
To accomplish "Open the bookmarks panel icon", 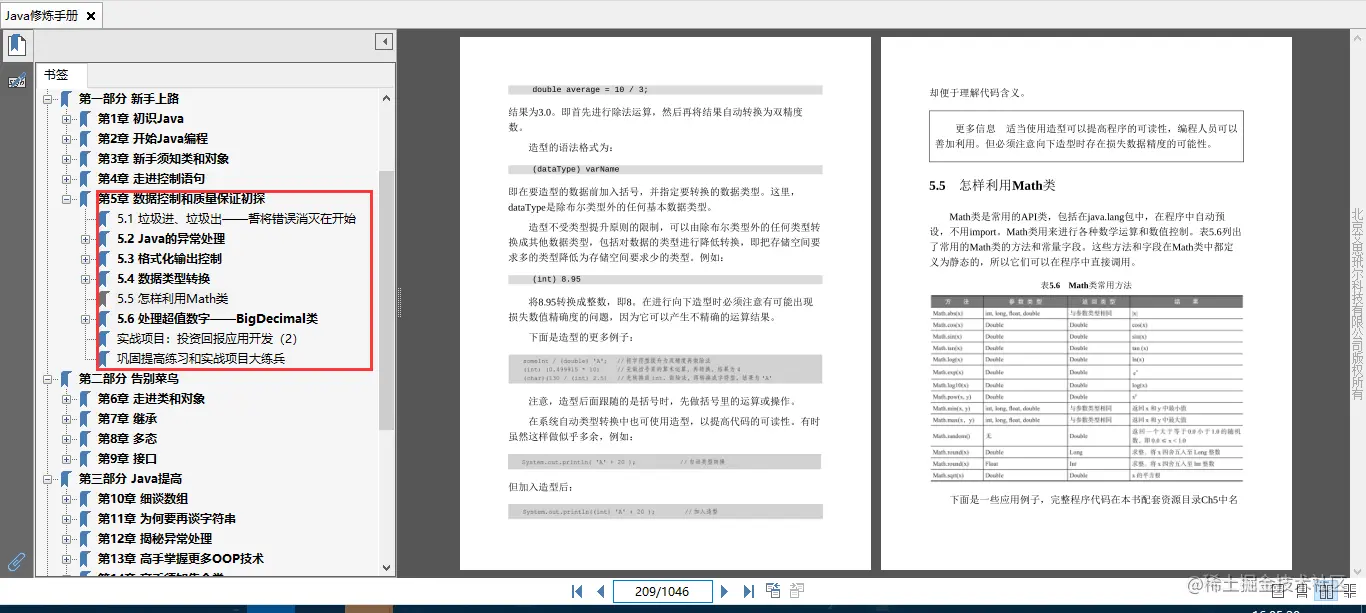I will [x=17, y=44].
